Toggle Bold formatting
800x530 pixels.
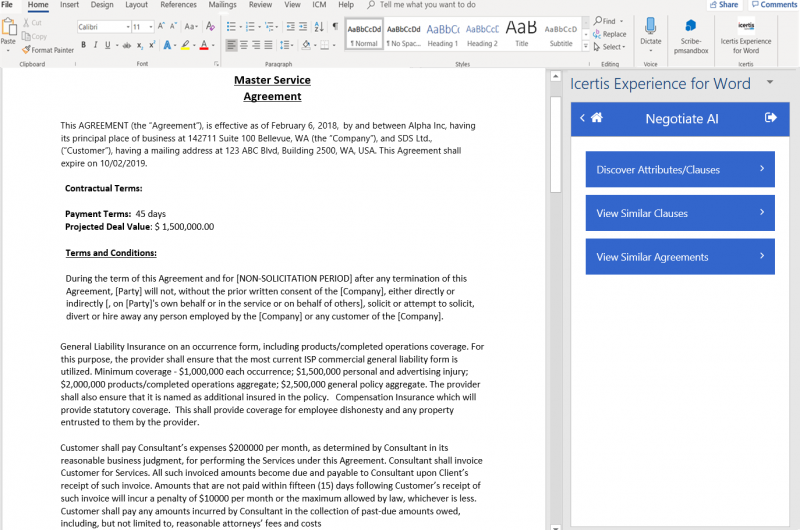[83, 45]
